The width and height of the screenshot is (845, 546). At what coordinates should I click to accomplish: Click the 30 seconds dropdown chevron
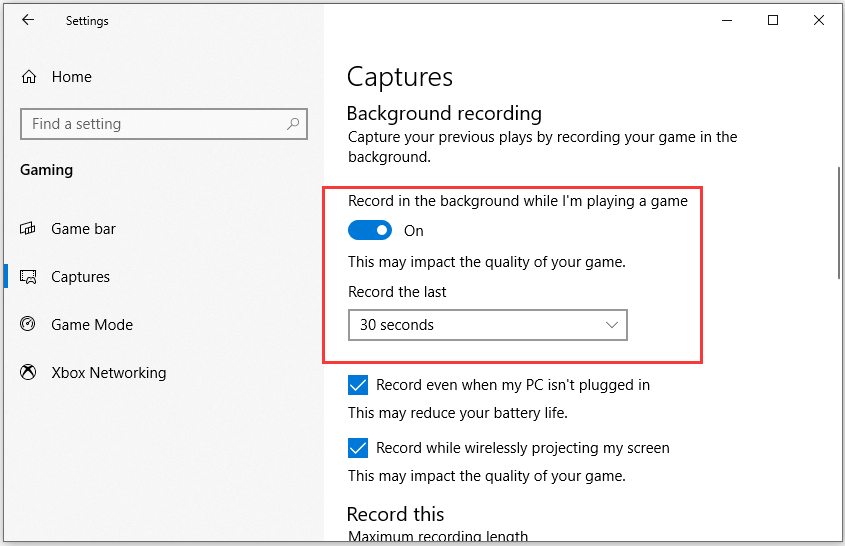pyautogui.click(x=611, y=325)
